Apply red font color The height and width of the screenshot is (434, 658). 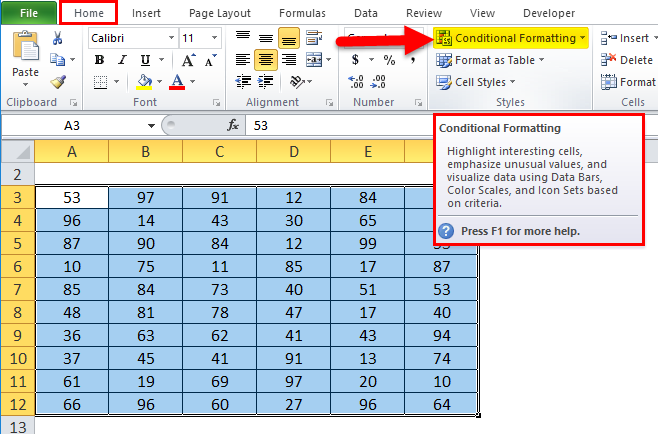tap(177, 82)
